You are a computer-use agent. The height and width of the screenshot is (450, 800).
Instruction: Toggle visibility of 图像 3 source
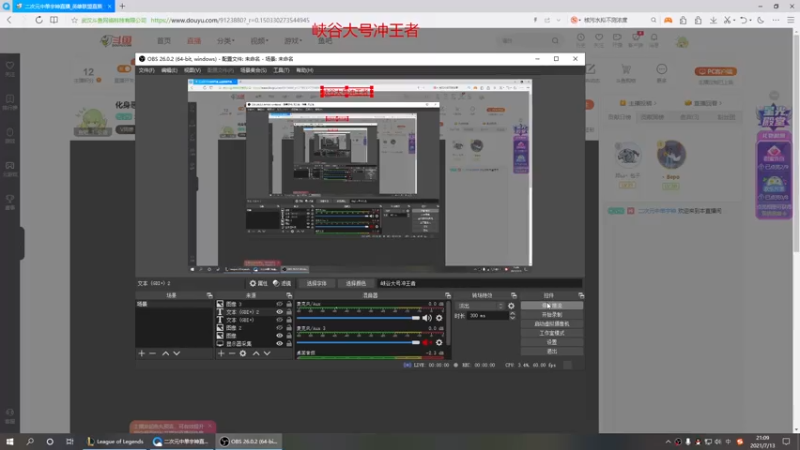click(279, 304)
